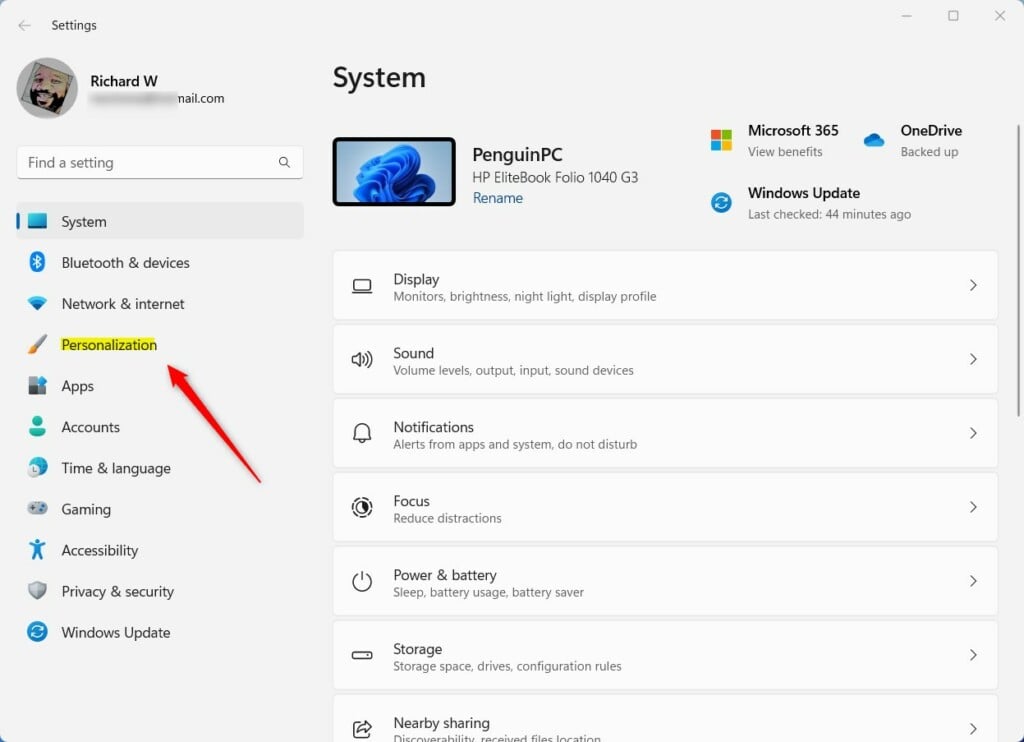Click Windows Update Last checked text
The height and width of the screenshot is (742, 1024).
tap(829, 214)
